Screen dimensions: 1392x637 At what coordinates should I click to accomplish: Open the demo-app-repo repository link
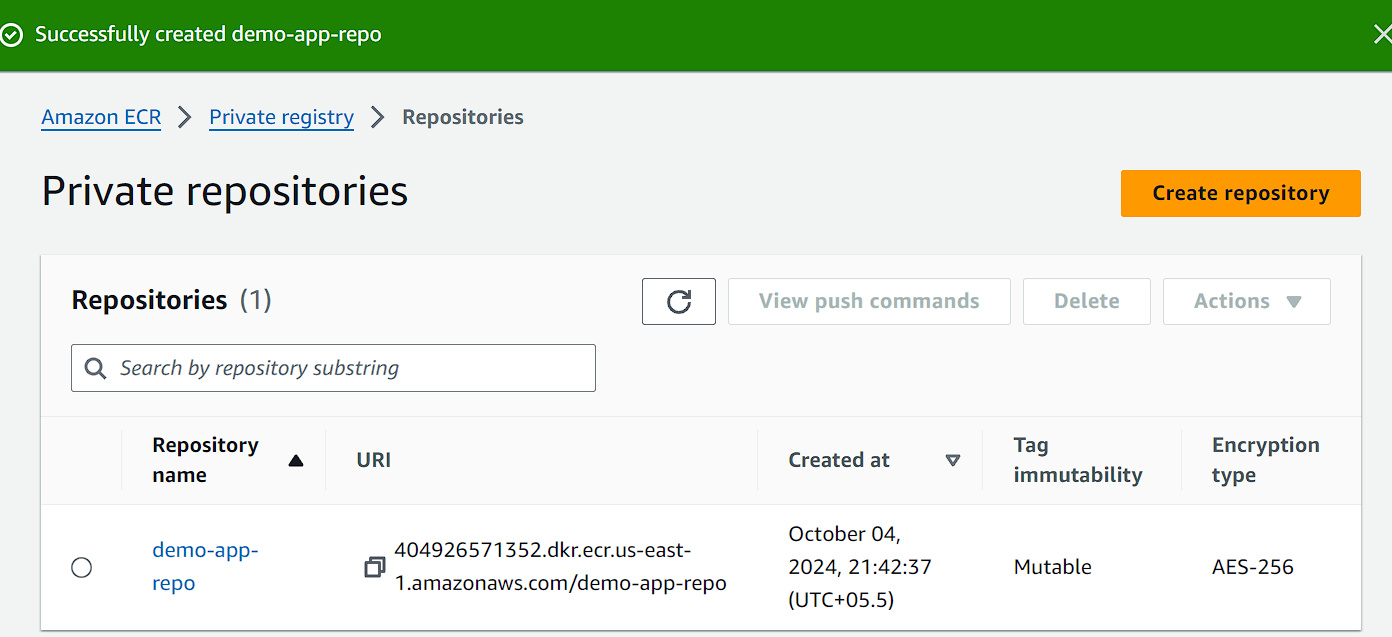click(205, 566)
